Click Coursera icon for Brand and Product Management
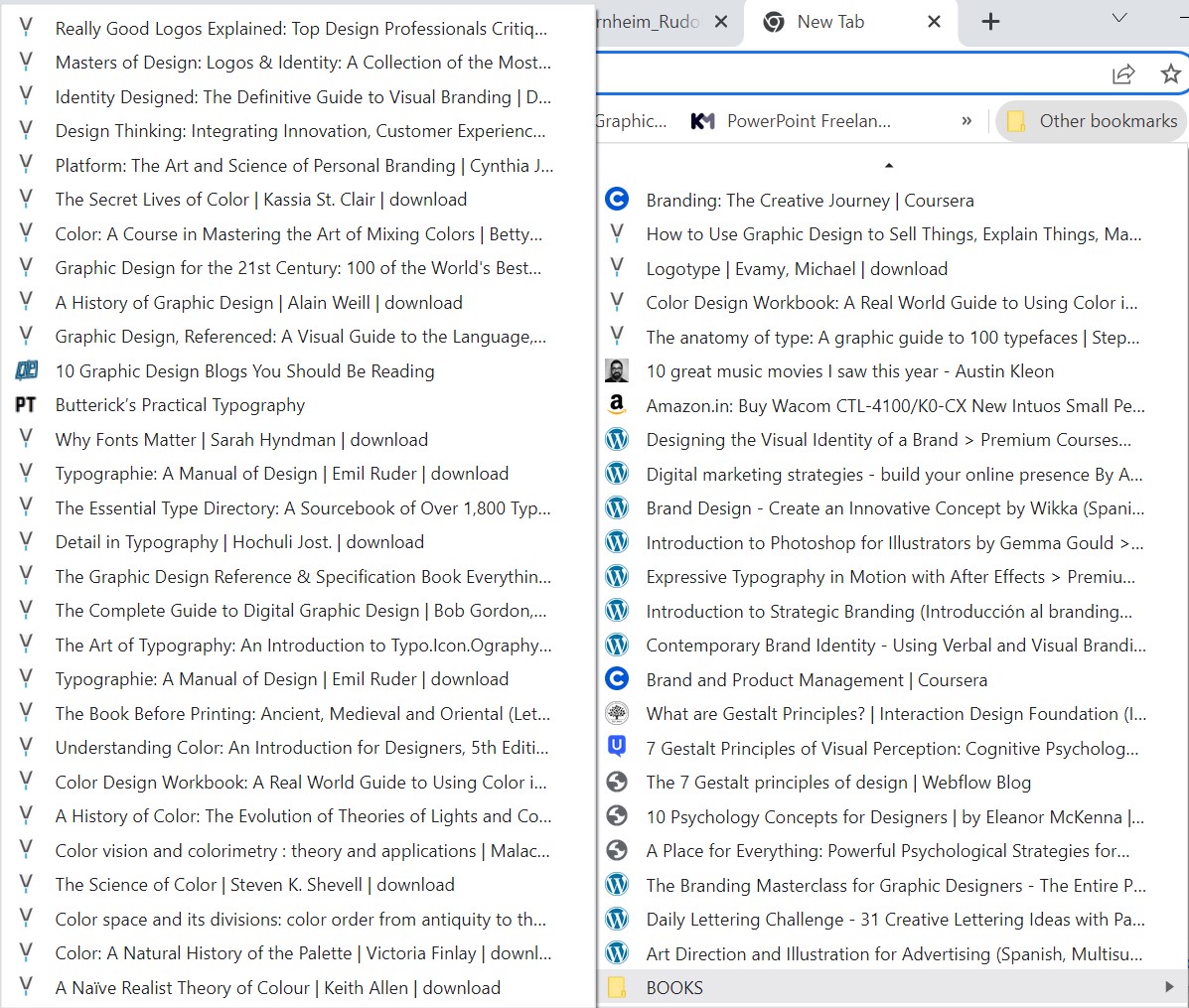 617,678
